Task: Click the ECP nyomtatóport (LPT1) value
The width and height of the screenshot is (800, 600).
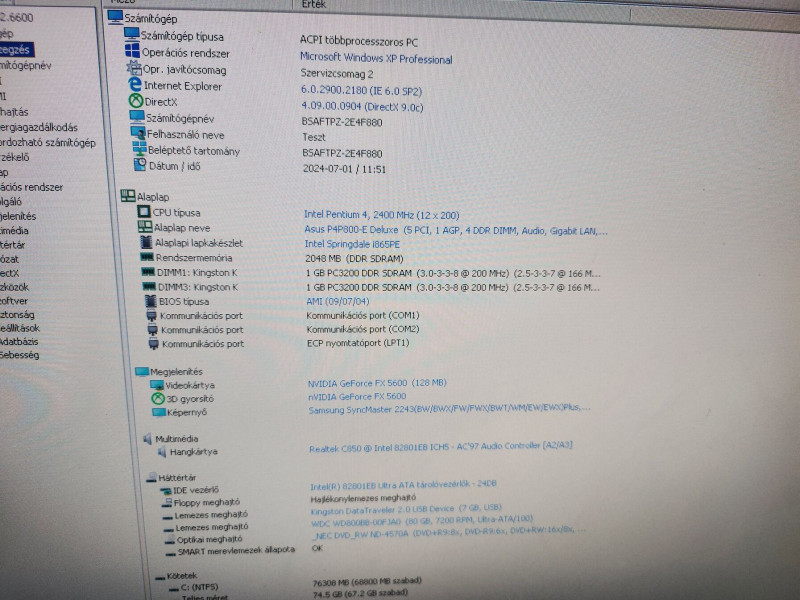Action: [x=358, y=343]
